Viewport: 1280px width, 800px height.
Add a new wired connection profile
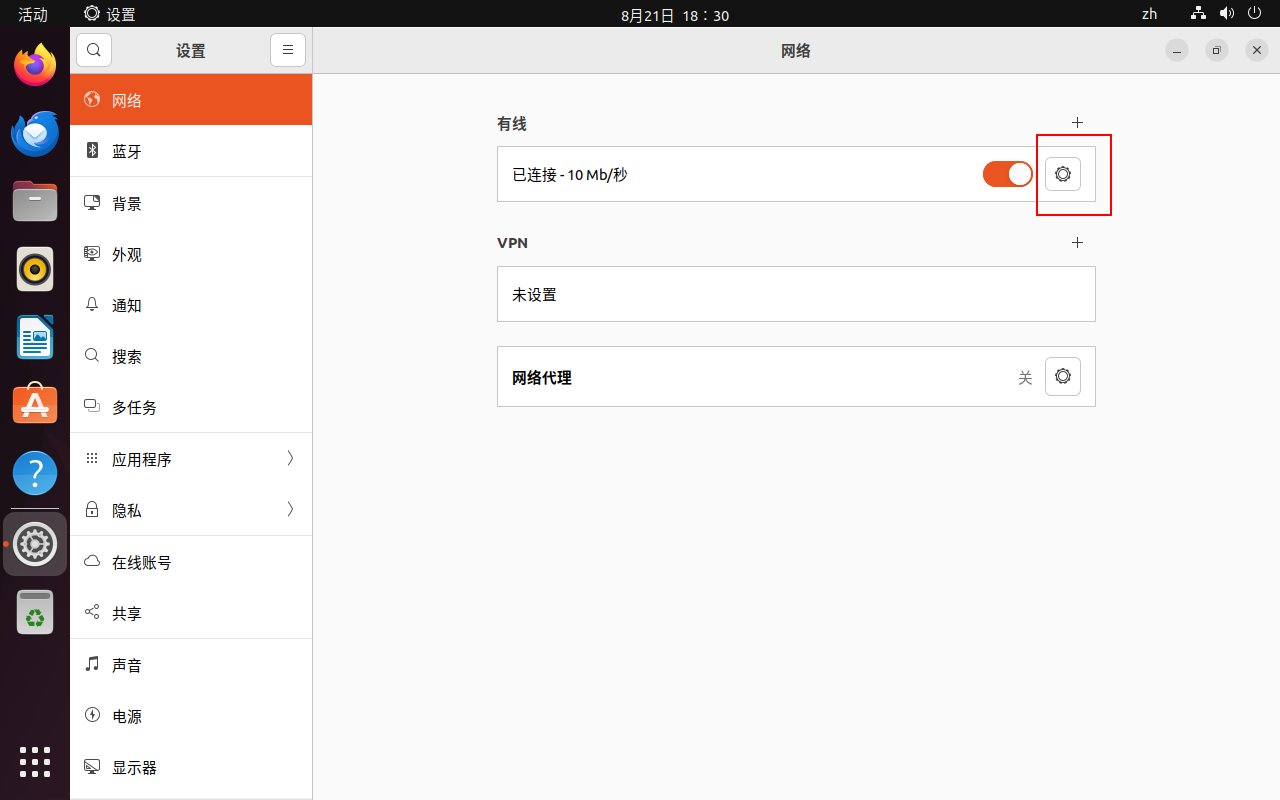[x=1077, y=123]
